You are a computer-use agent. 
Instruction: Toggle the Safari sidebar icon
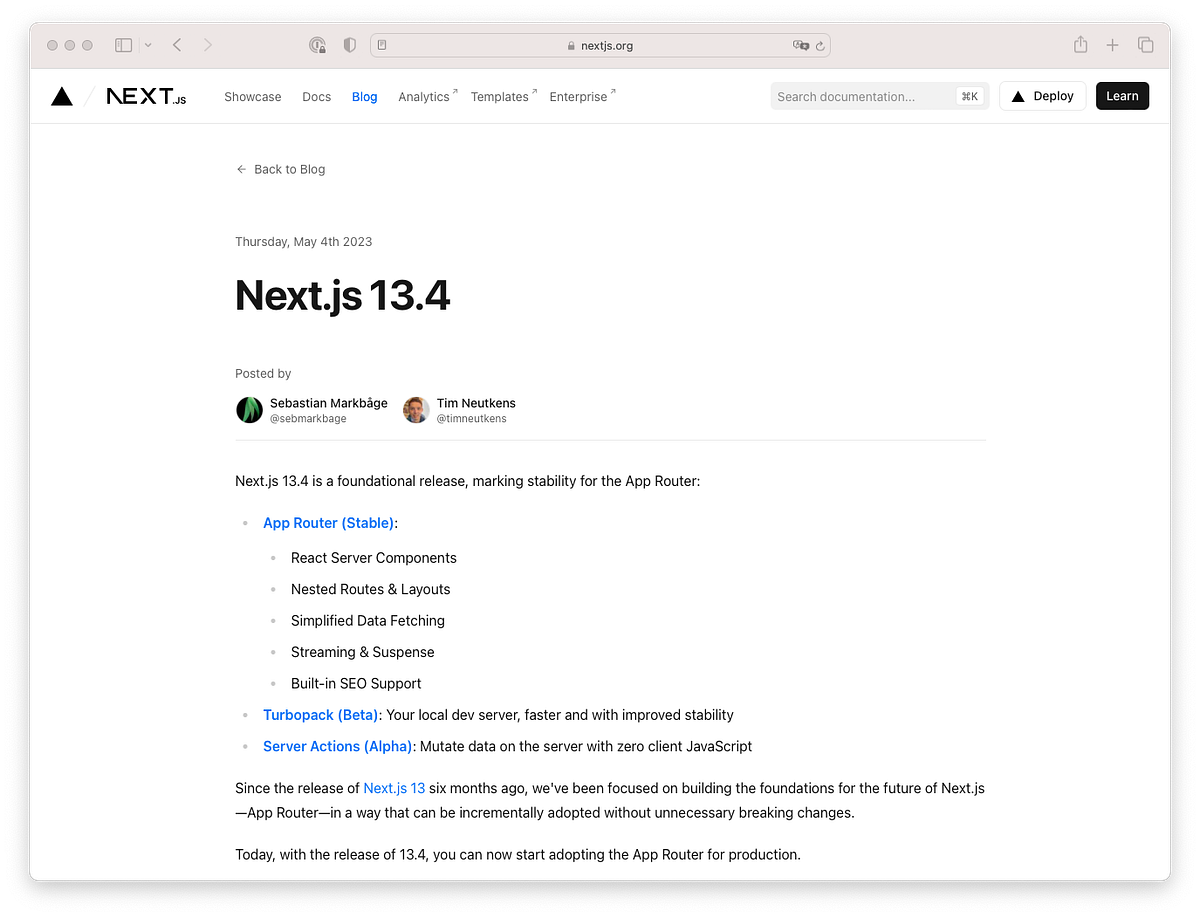tap(123, 45)
